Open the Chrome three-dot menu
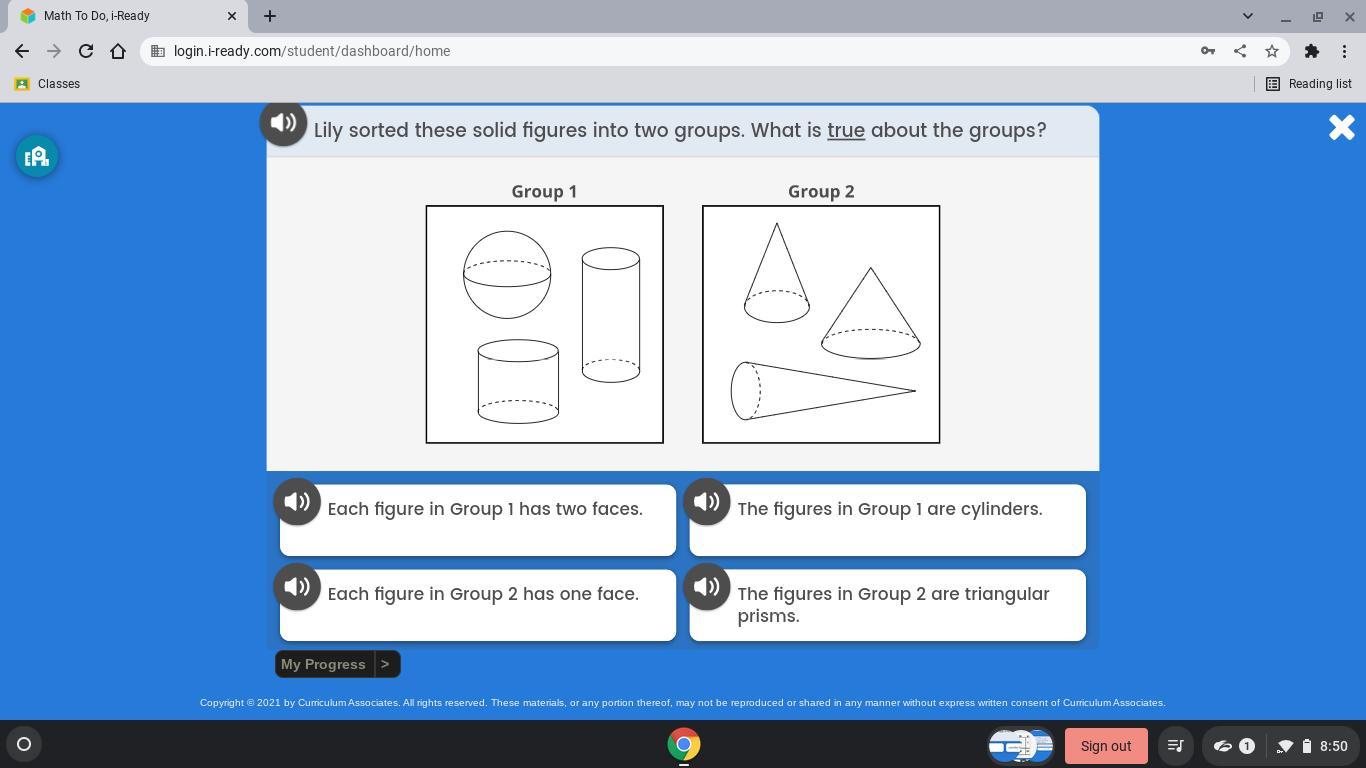 tap(1344, 51)
